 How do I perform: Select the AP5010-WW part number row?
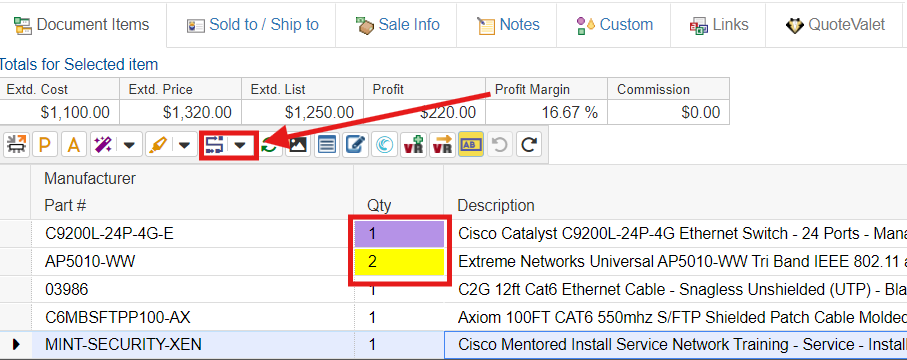coord(90,262)
